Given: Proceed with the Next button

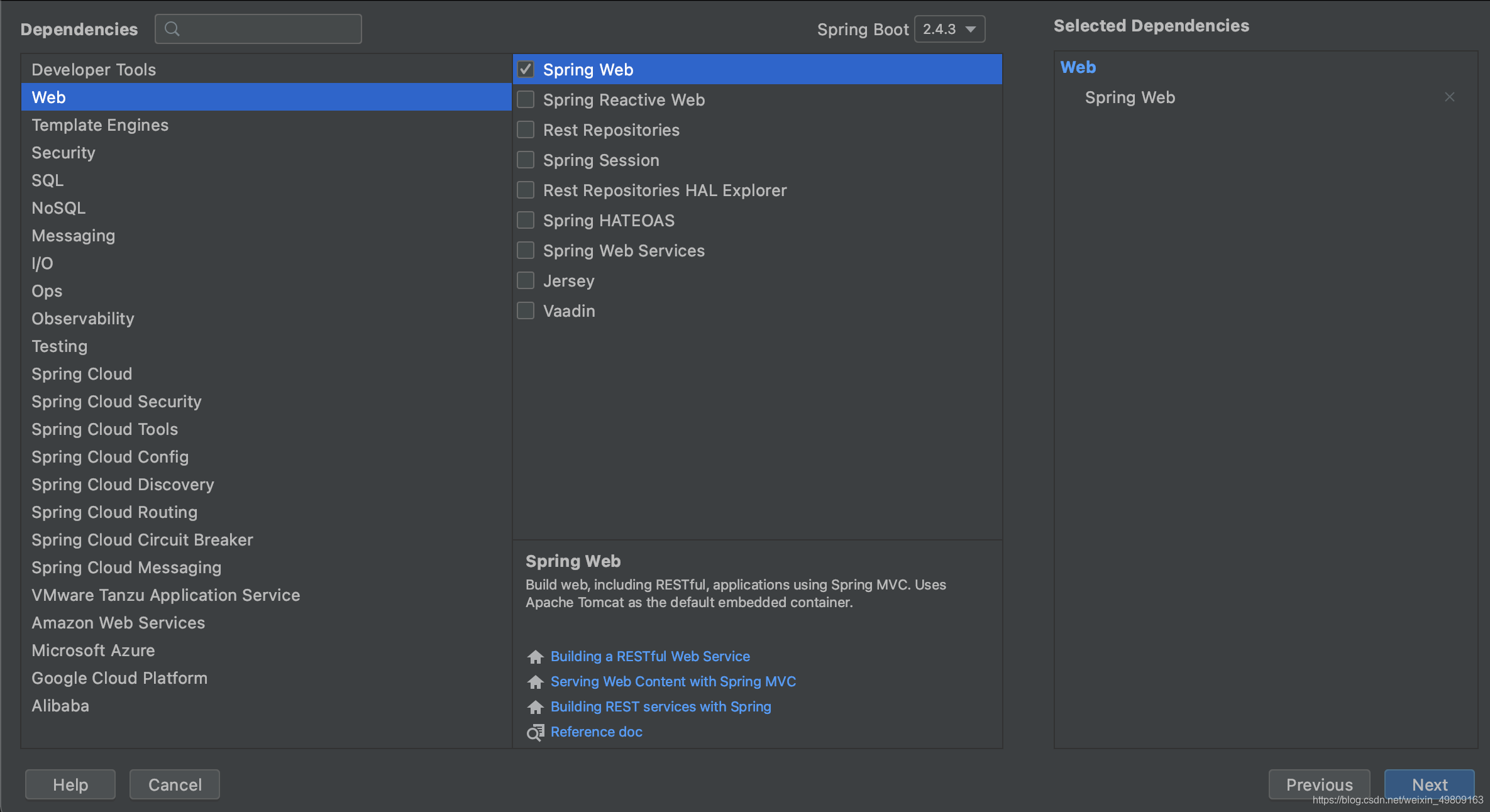Looking at the screenshot, I should click(x=1430, y=784).
